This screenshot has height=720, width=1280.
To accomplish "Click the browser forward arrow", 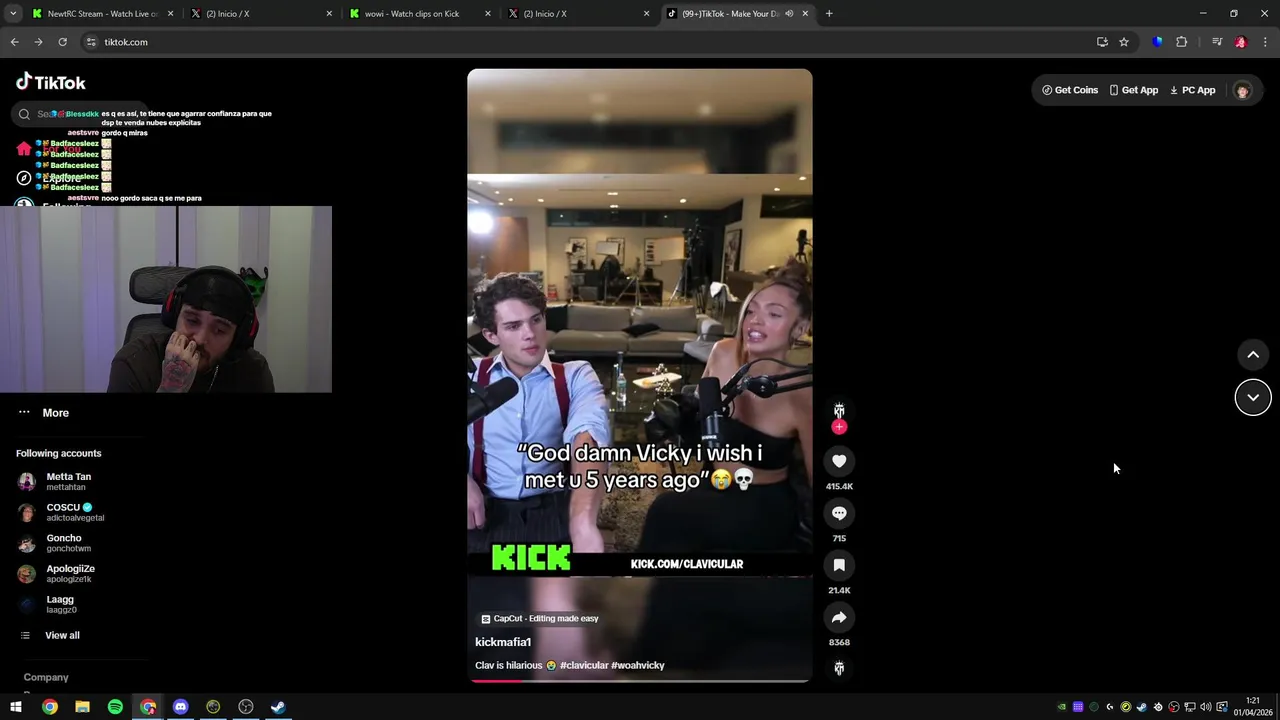I will coord(38,42).
